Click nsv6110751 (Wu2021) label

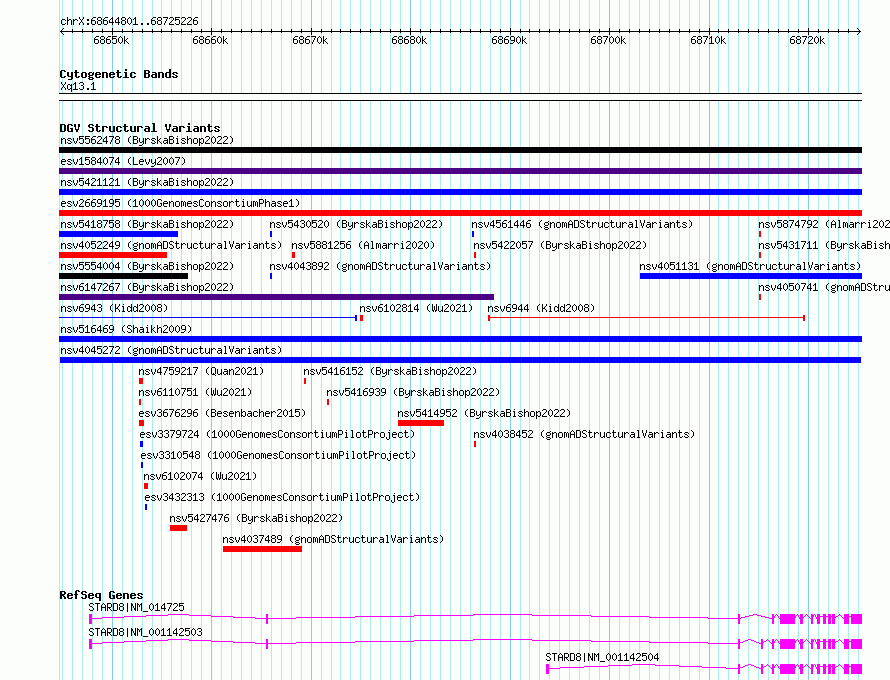click(x=195, y=392)
